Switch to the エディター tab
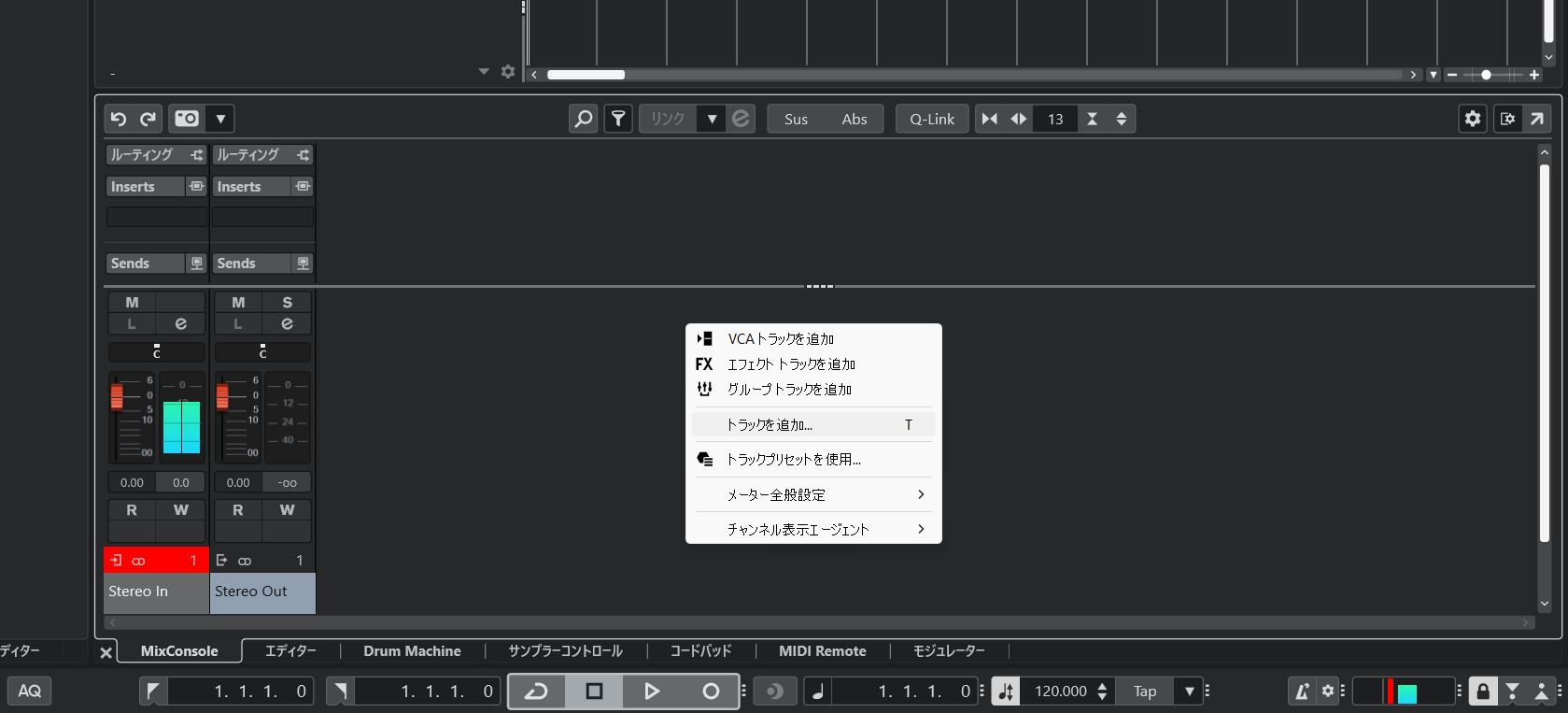 (290, 651)
